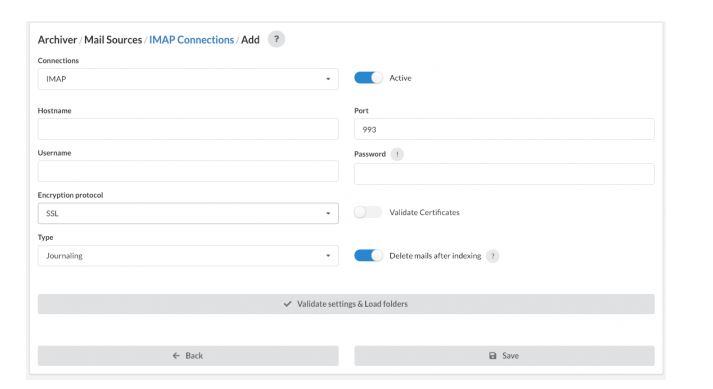Screen dimensions: 713x389
Task: Open the Encryption protocol dropdown showing SSL
Action: click(188, 213)
